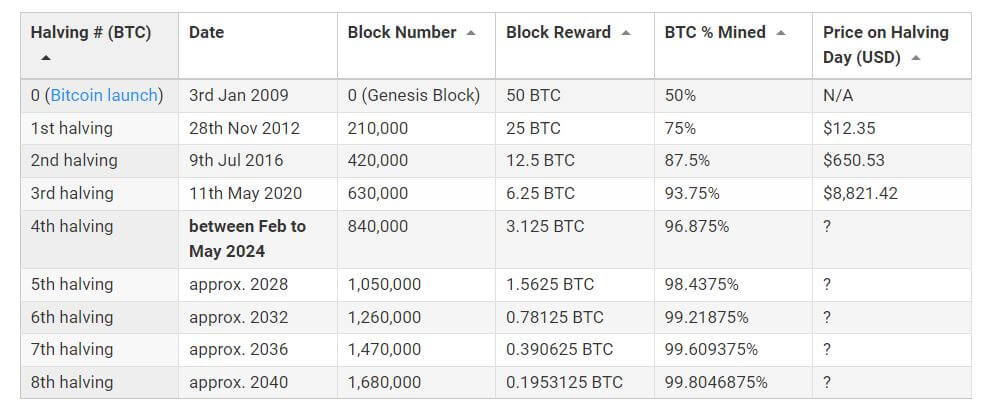The height and width of the screenshot is (412, 993).
Task: Click the 0.390625 BTC reward cell
Action: pyautogui.click(x=559, y=350)
